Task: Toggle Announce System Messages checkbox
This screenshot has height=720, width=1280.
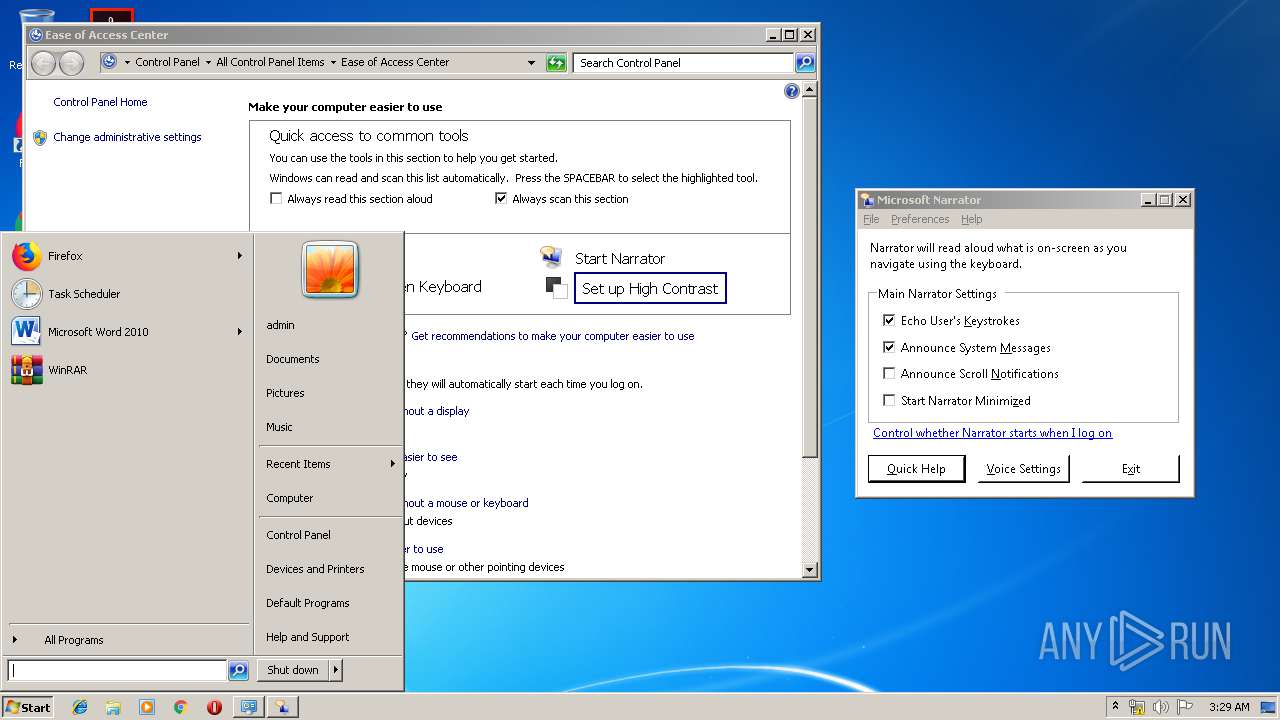Action: point(889,348)
